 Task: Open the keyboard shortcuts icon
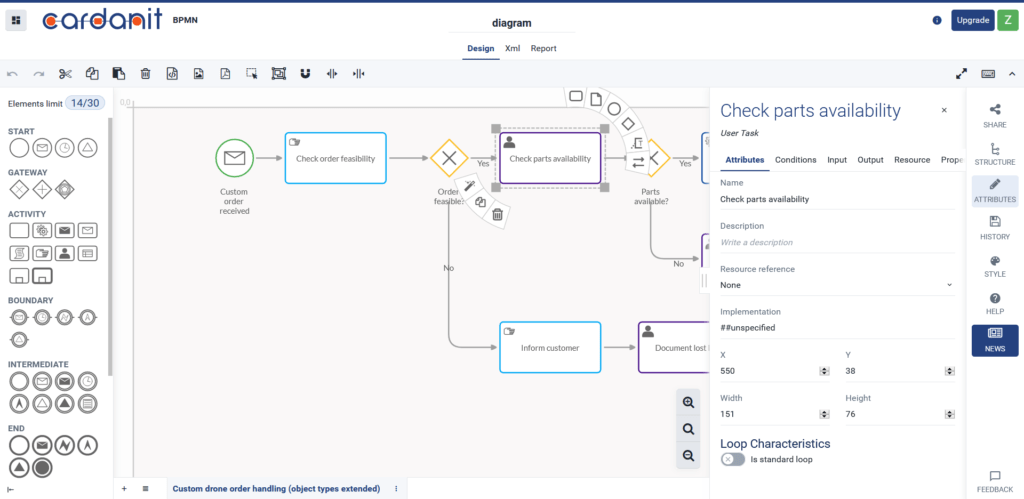coord(988,74)
